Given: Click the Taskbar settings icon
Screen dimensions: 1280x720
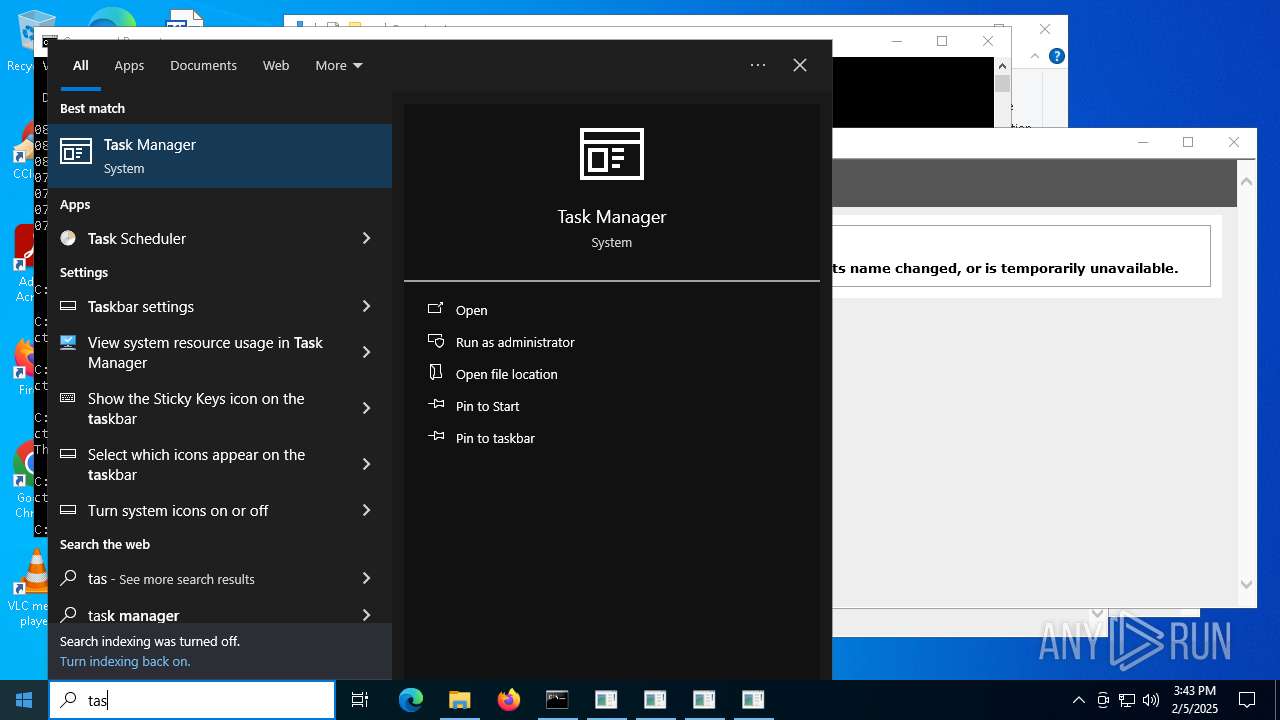Looking at the screenshot, I should pyautogui.click(x=68, y=306).
